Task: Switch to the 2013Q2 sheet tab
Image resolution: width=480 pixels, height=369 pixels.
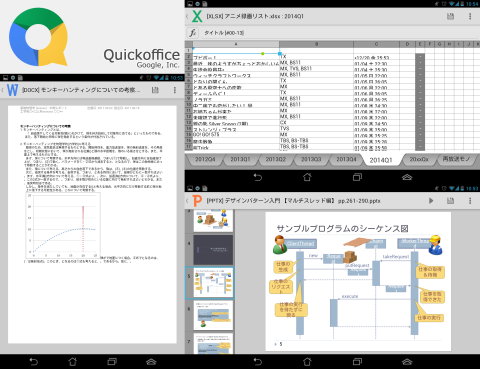Action: [276, 159]
